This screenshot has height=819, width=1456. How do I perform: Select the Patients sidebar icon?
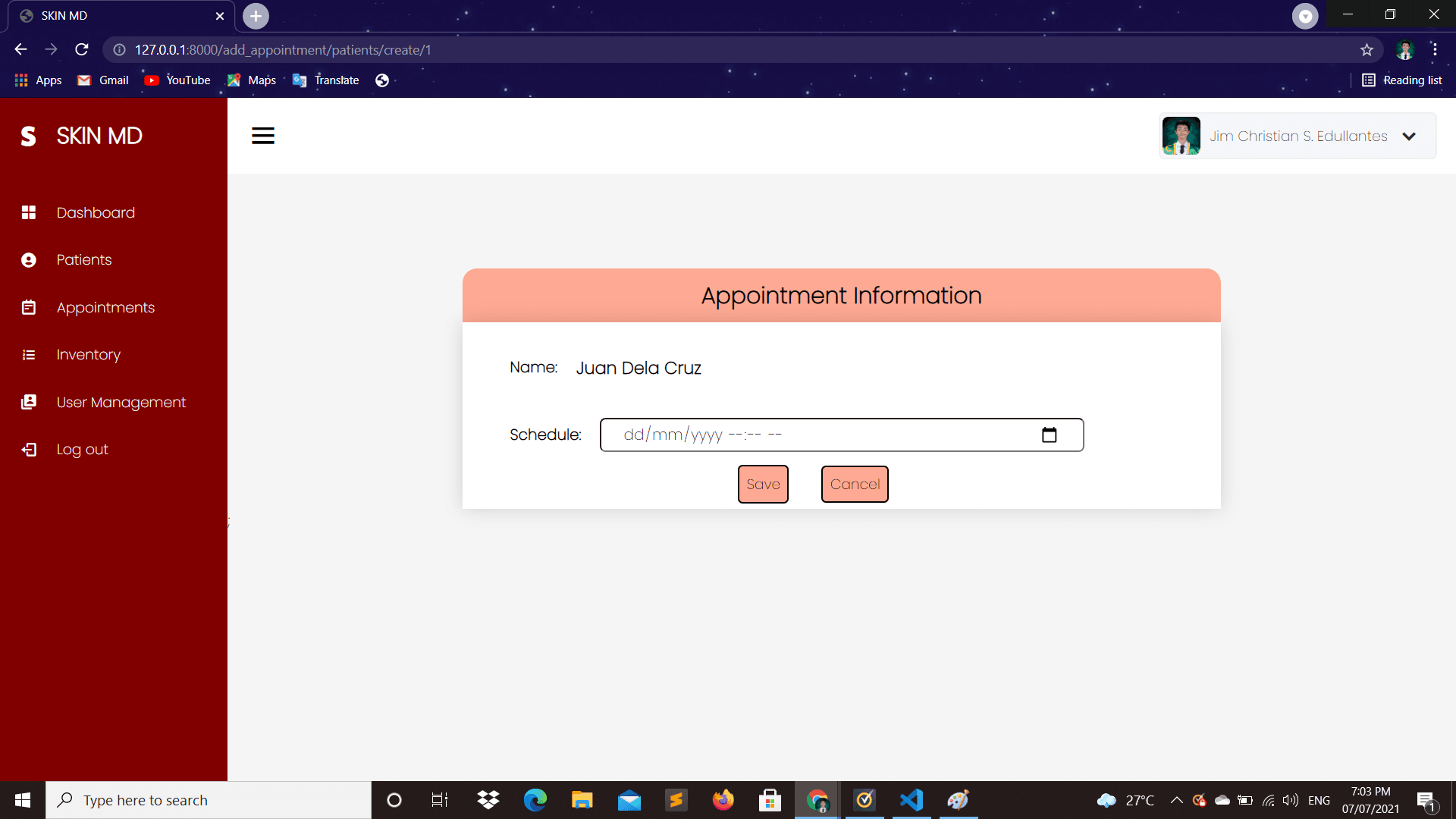point(28,259)
